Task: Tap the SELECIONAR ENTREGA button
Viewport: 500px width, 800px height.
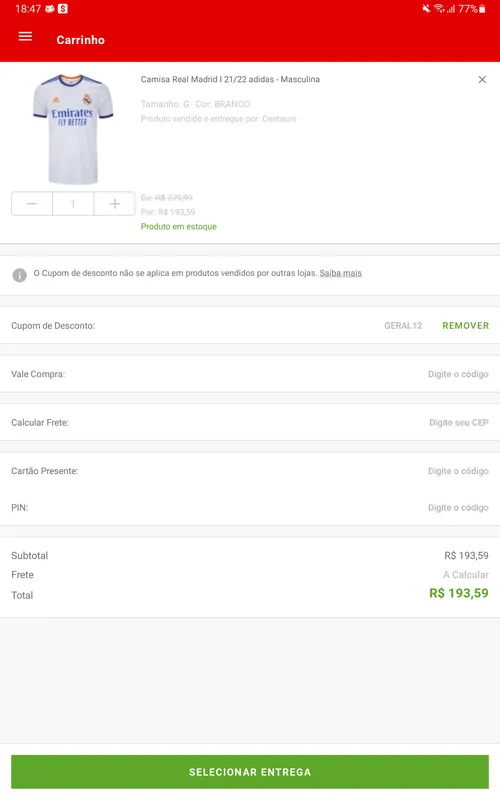Action: (250, 772)
